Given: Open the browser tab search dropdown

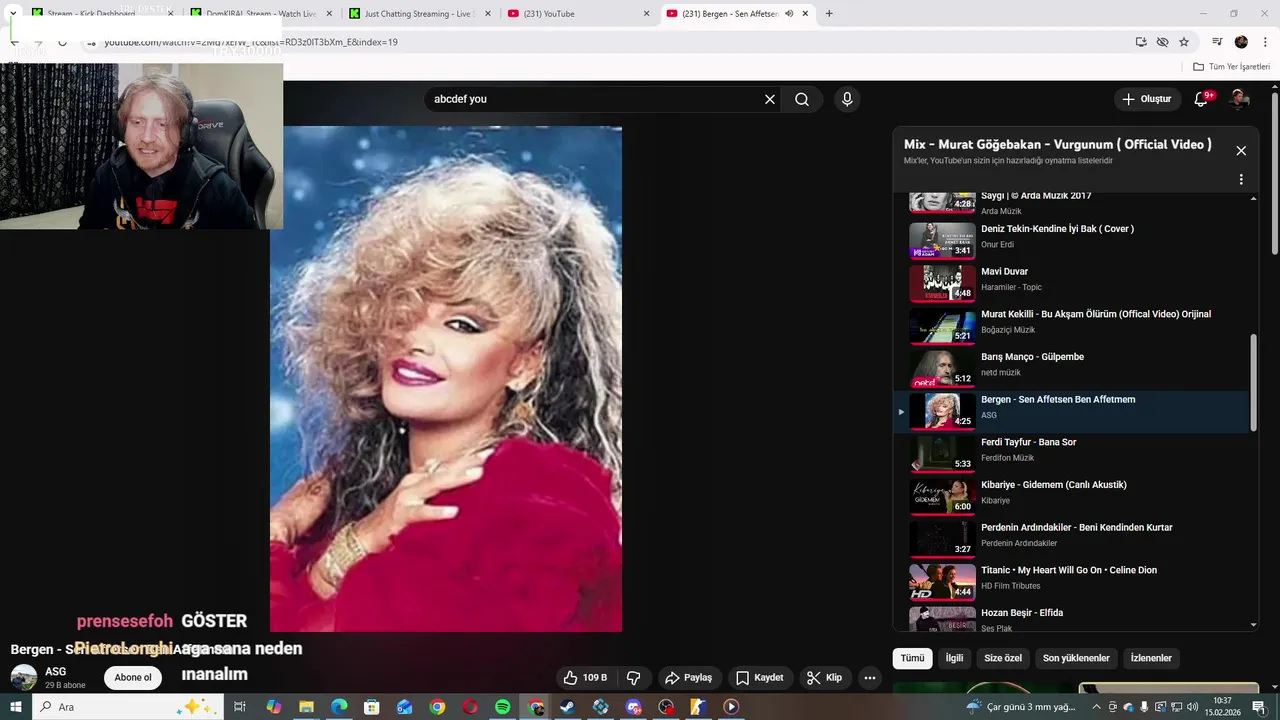Looking at the screenshot, I should point(13,14).
